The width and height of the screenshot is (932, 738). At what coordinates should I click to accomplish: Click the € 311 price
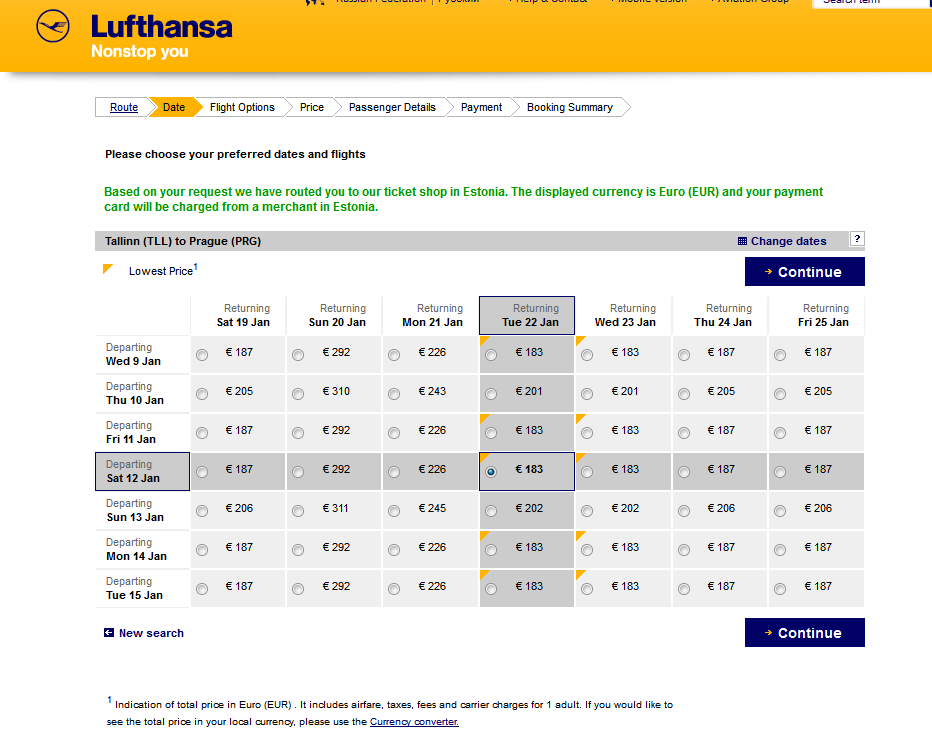click(335, 509)
